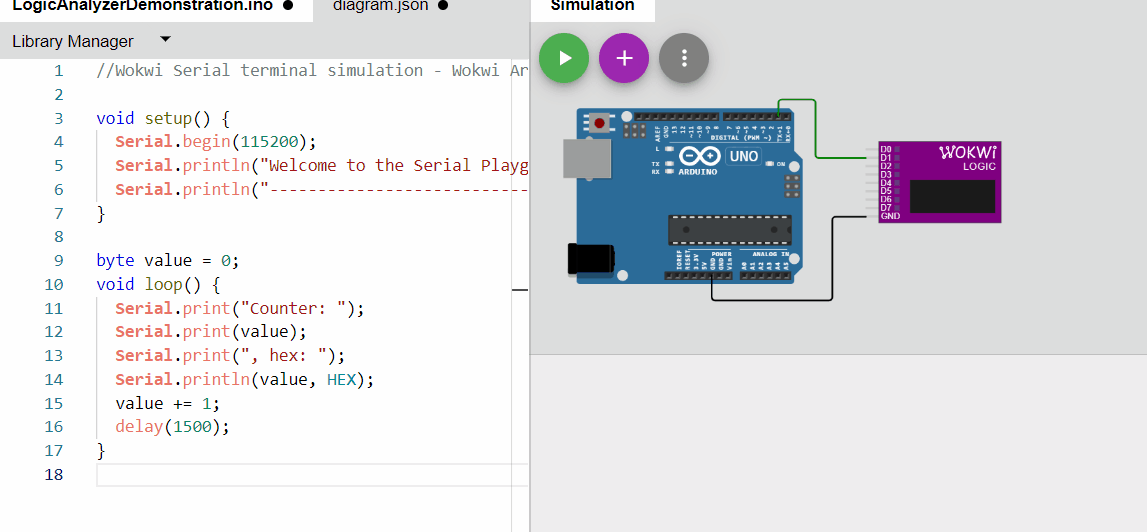Click the Arduino DC power jack
1147x532 pixels.
[x=592, y=259]
